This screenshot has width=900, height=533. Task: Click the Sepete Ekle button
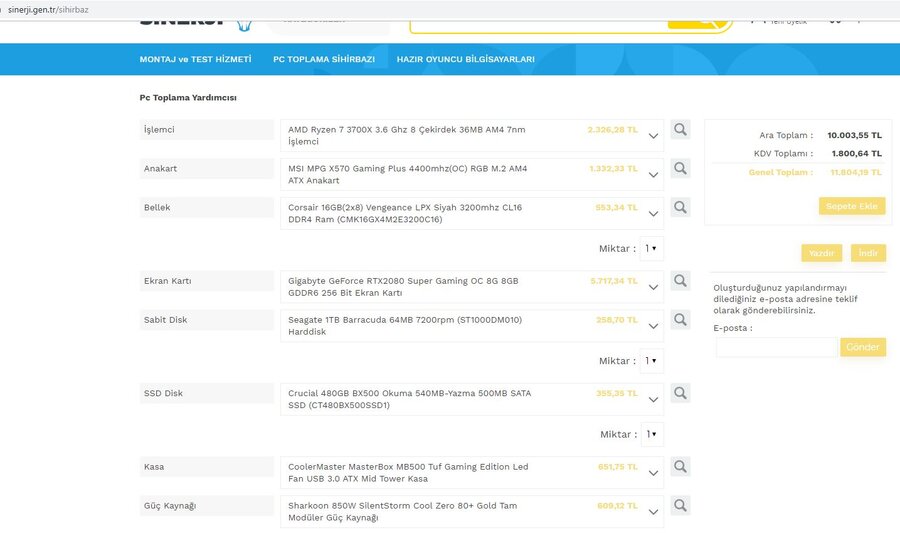(852, 206)
